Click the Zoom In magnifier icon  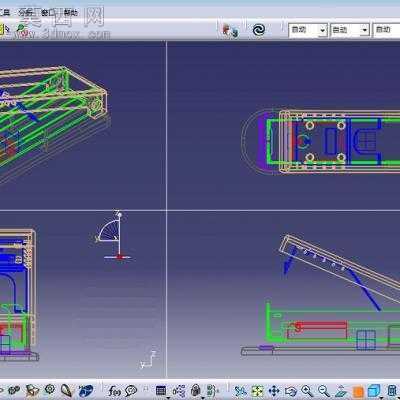(x=307, y=391)
